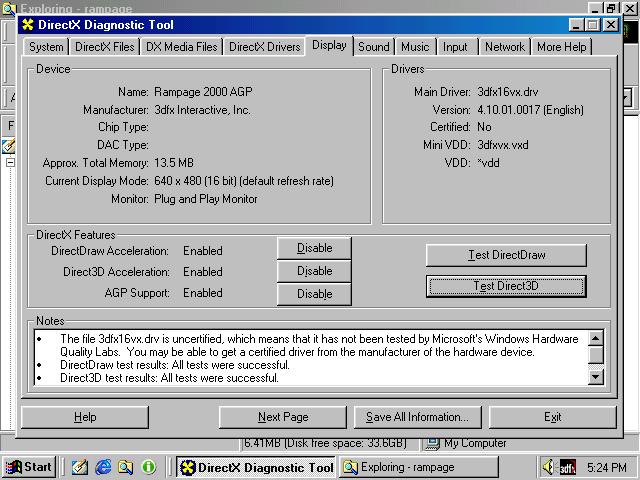
Task: Click Save All Information button
Action: 417,417
